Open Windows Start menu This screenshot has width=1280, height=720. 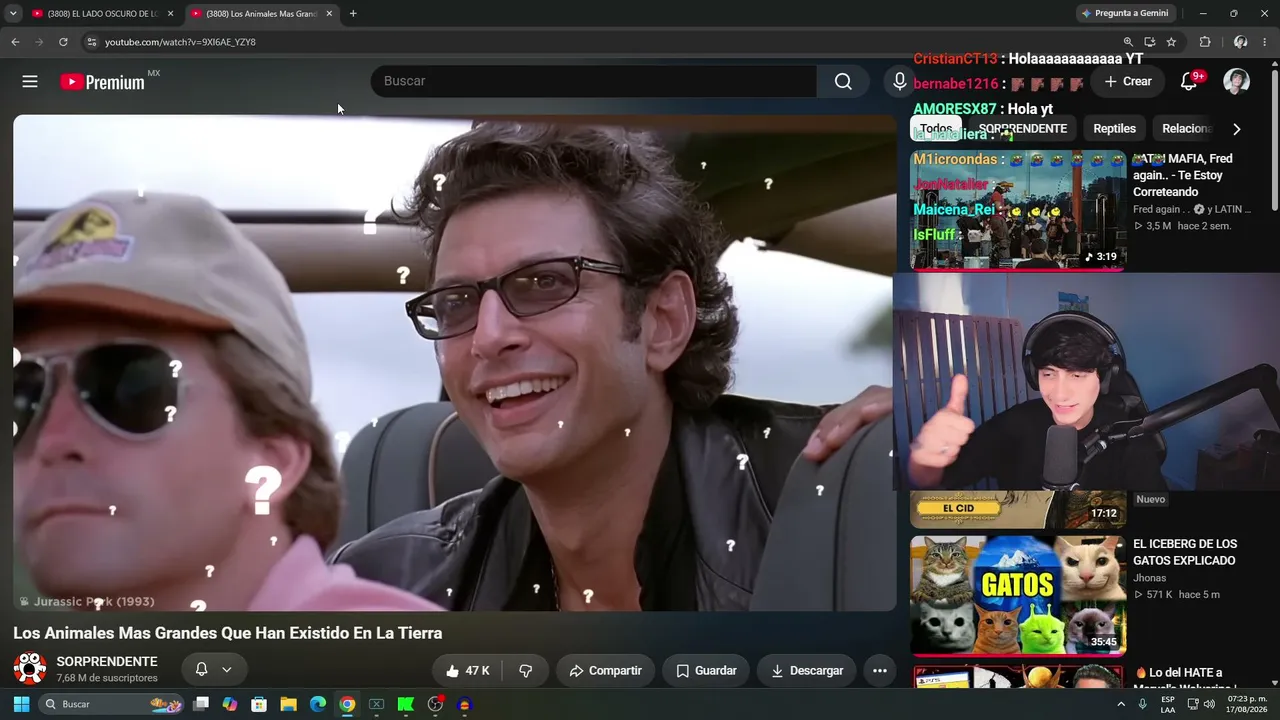pos(21,704)
